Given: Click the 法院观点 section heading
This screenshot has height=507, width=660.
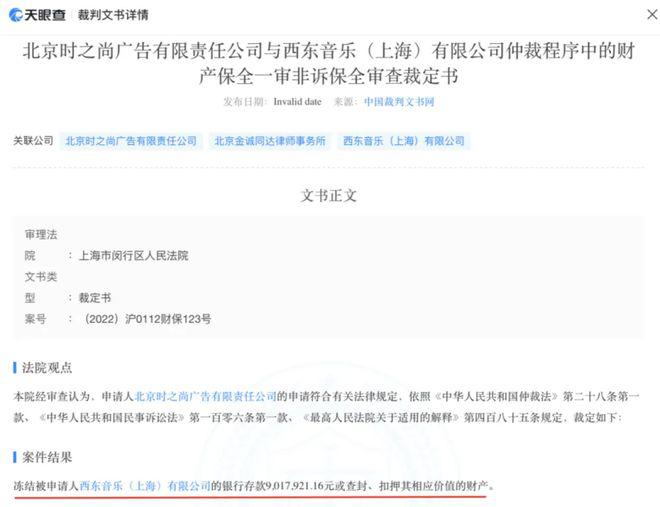Looking at the screenshot, I should (47, 368).
